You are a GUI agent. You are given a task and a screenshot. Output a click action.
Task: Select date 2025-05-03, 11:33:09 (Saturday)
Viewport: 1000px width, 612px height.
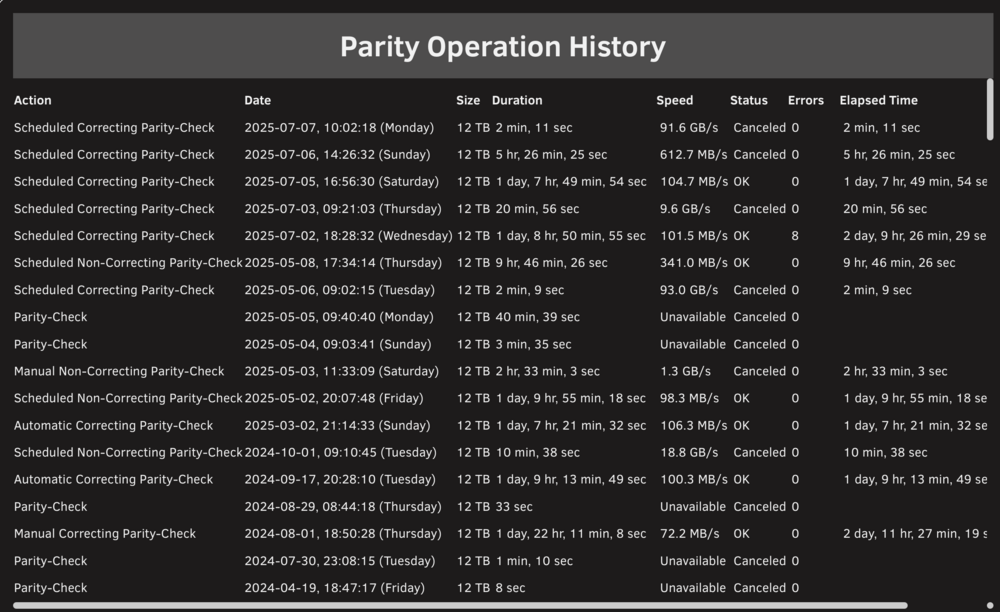[x=342, y=371]
